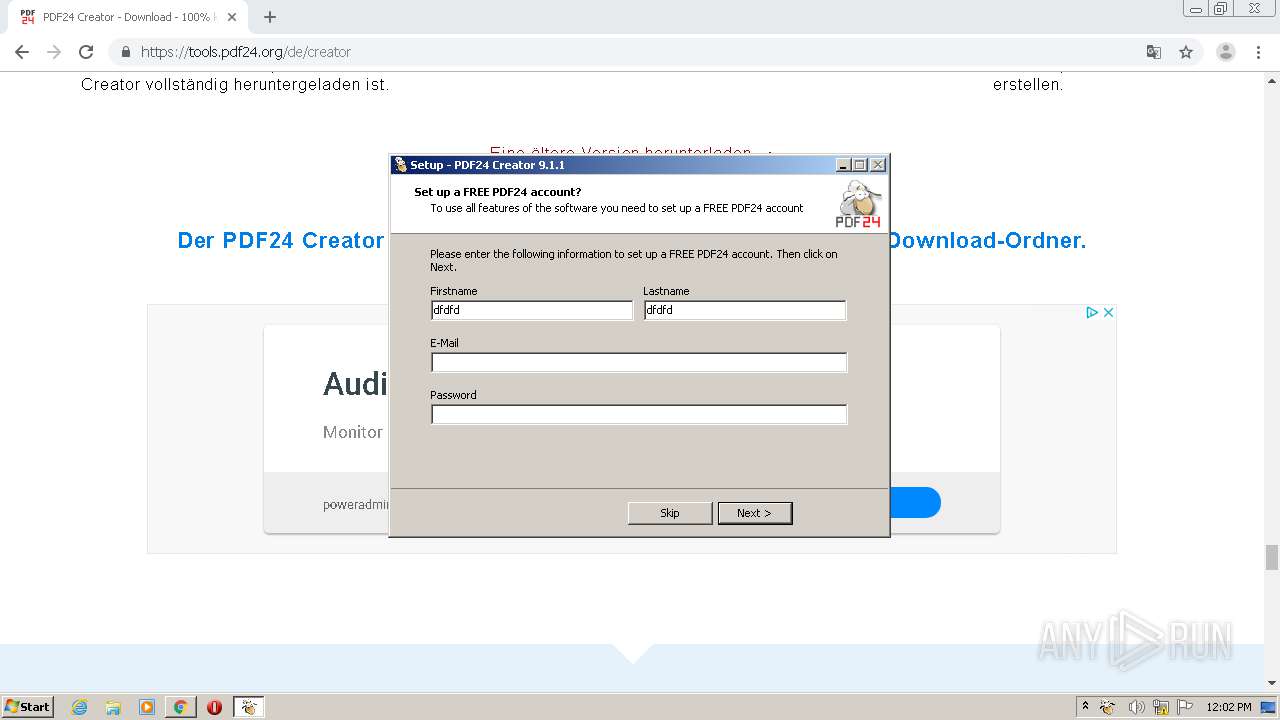
Task: Switch to Chrome in taskbar
Action: 180,707
